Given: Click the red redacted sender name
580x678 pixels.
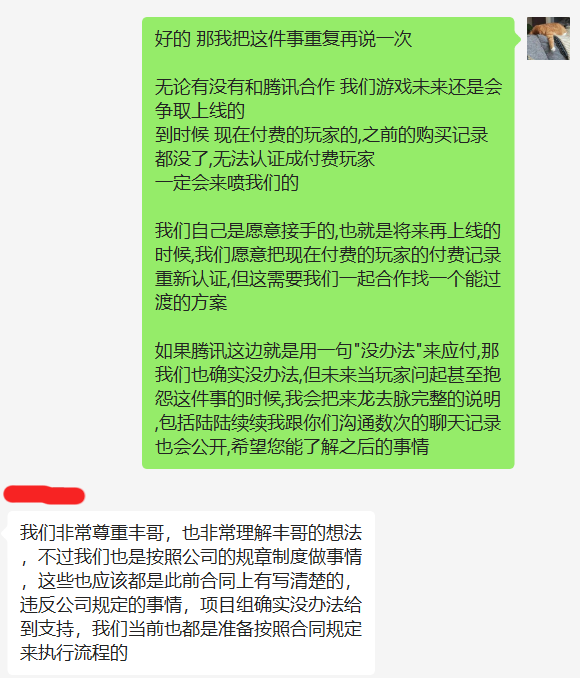Looking at the screenshot, I should pos(44,495).
